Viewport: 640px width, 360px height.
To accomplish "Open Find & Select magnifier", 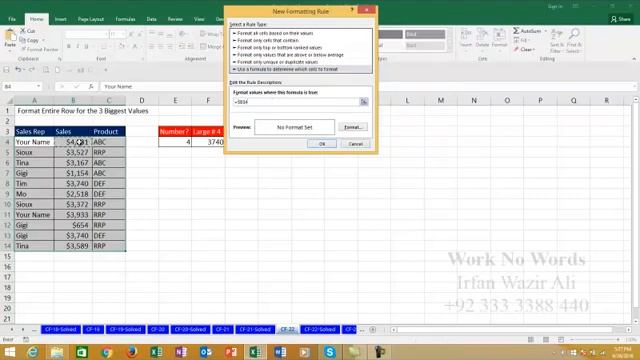I will 573,41.
